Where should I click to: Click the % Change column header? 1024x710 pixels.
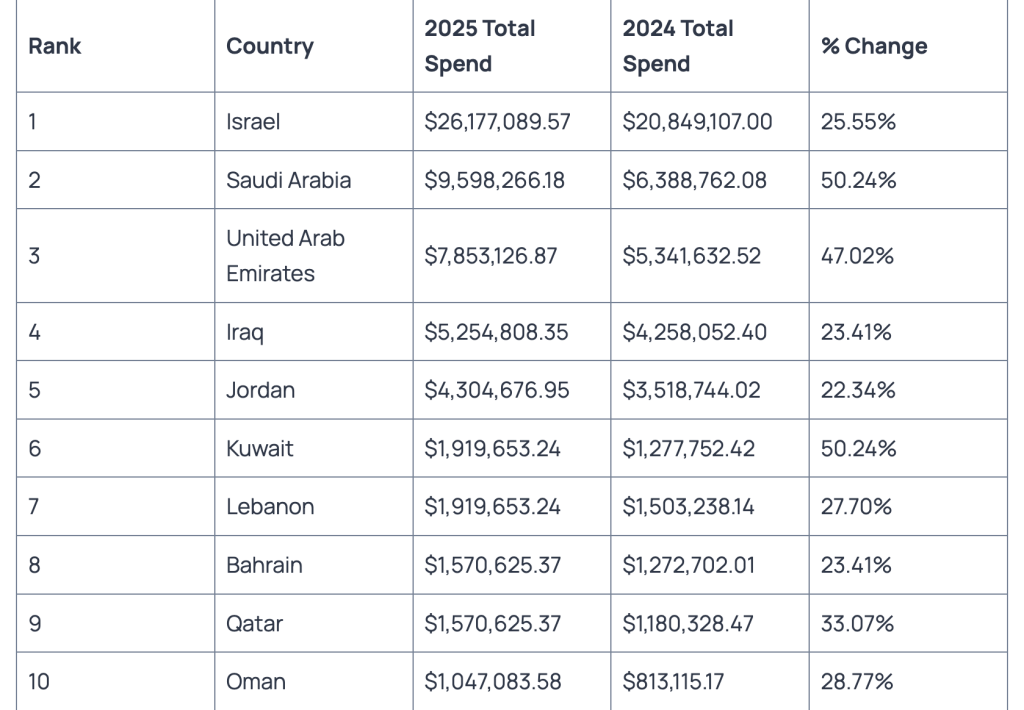pos(874,46)
